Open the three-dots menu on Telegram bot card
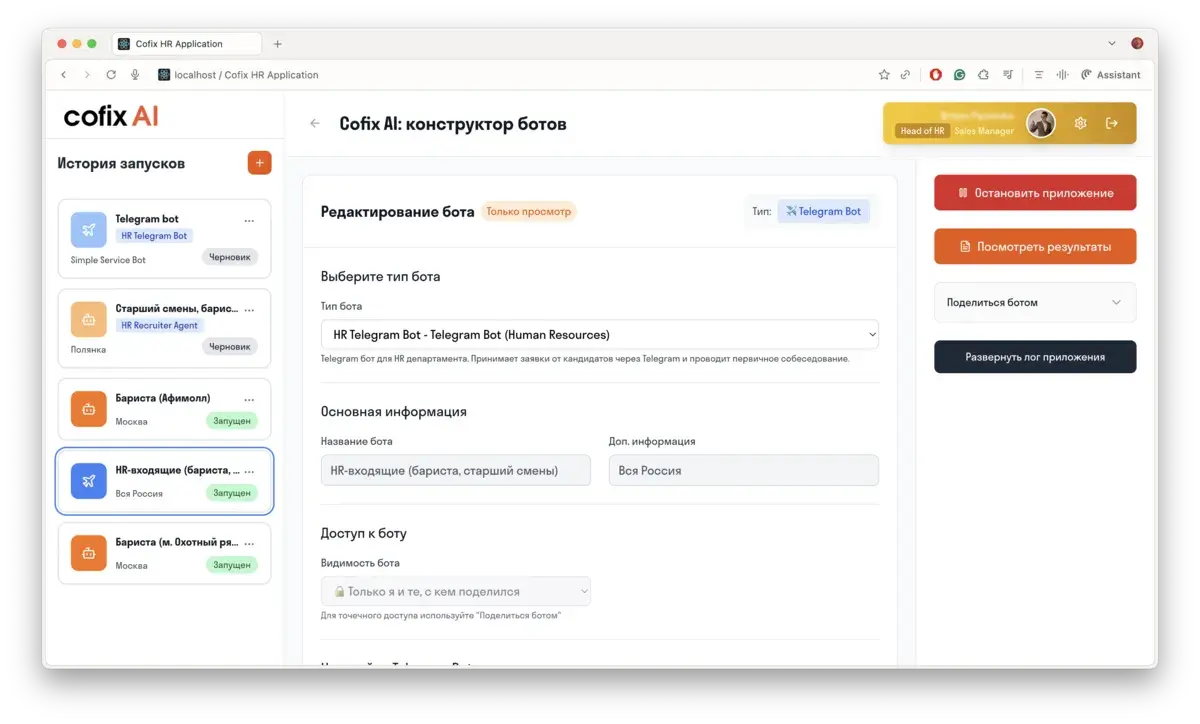The image size is (1200, 724). pyautogui.click(x=249, y=220)
